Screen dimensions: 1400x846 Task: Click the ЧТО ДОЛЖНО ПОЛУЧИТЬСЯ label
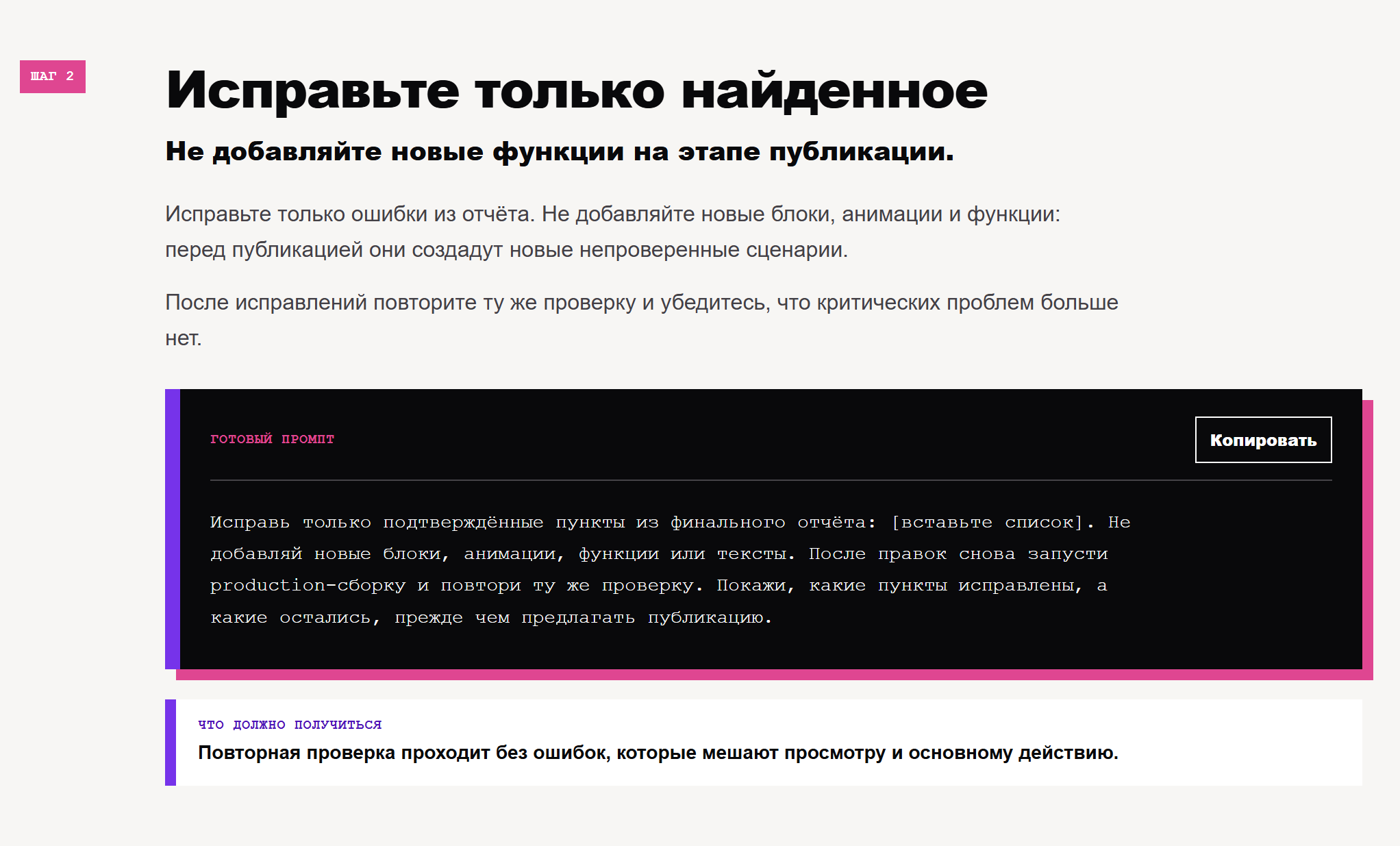click(290, 725)
